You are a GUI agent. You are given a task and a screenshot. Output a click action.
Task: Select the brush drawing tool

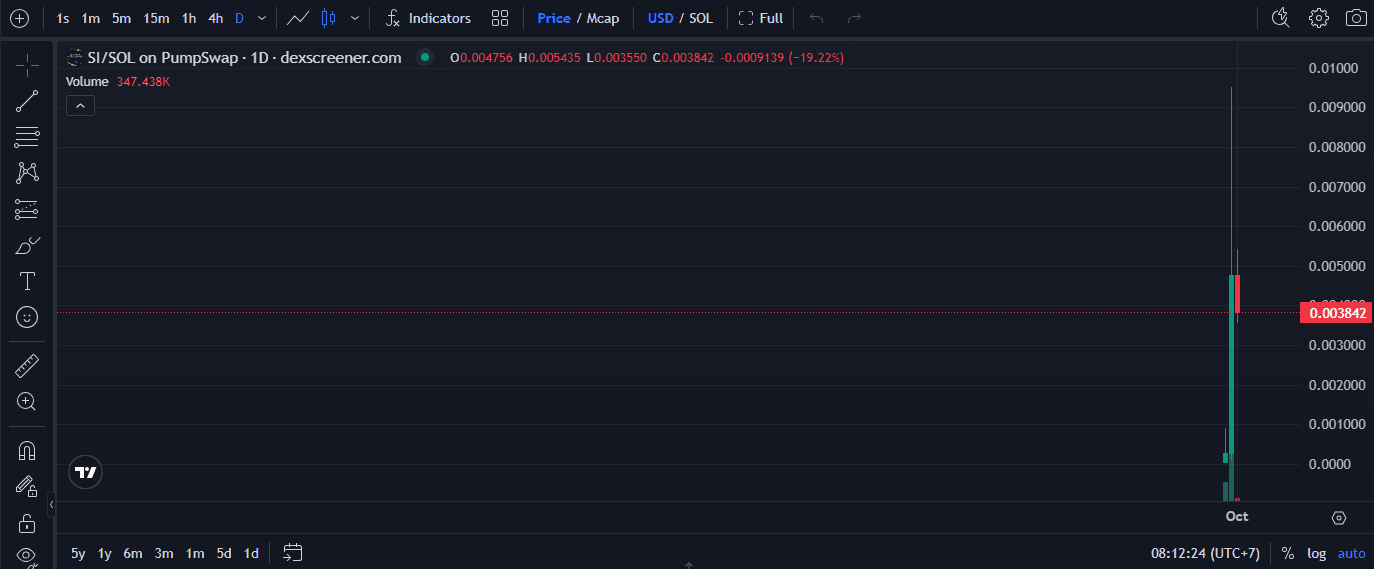tap(27, 245)
